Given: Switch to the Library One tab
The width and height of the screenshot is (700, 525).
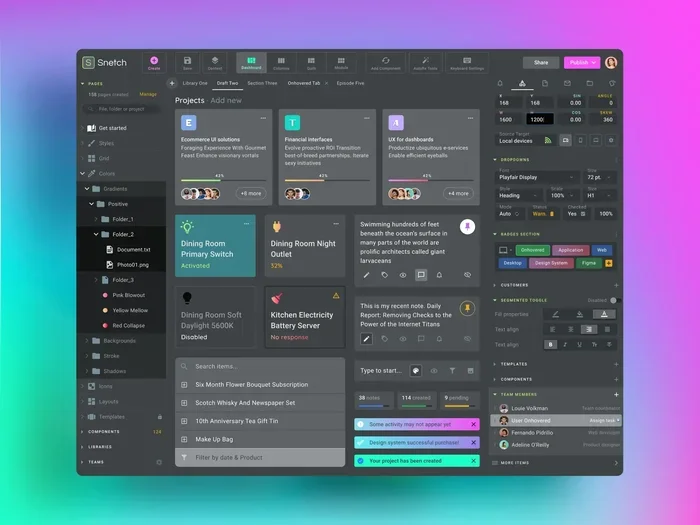Looking at the screenshot, I should (x=195, y=83).
